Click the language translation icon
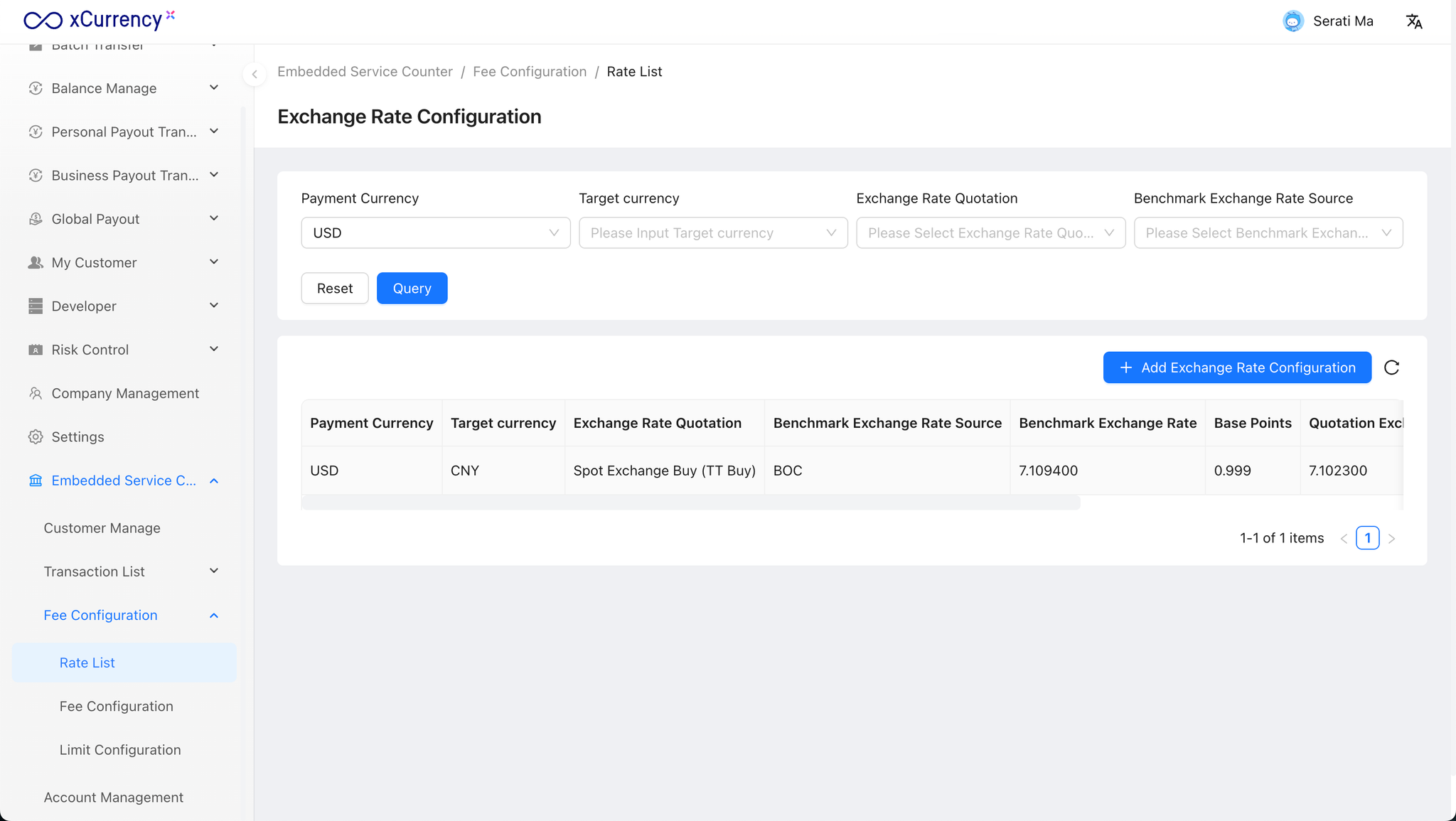Screen dimensions: 1456x821 [1414, 21]
